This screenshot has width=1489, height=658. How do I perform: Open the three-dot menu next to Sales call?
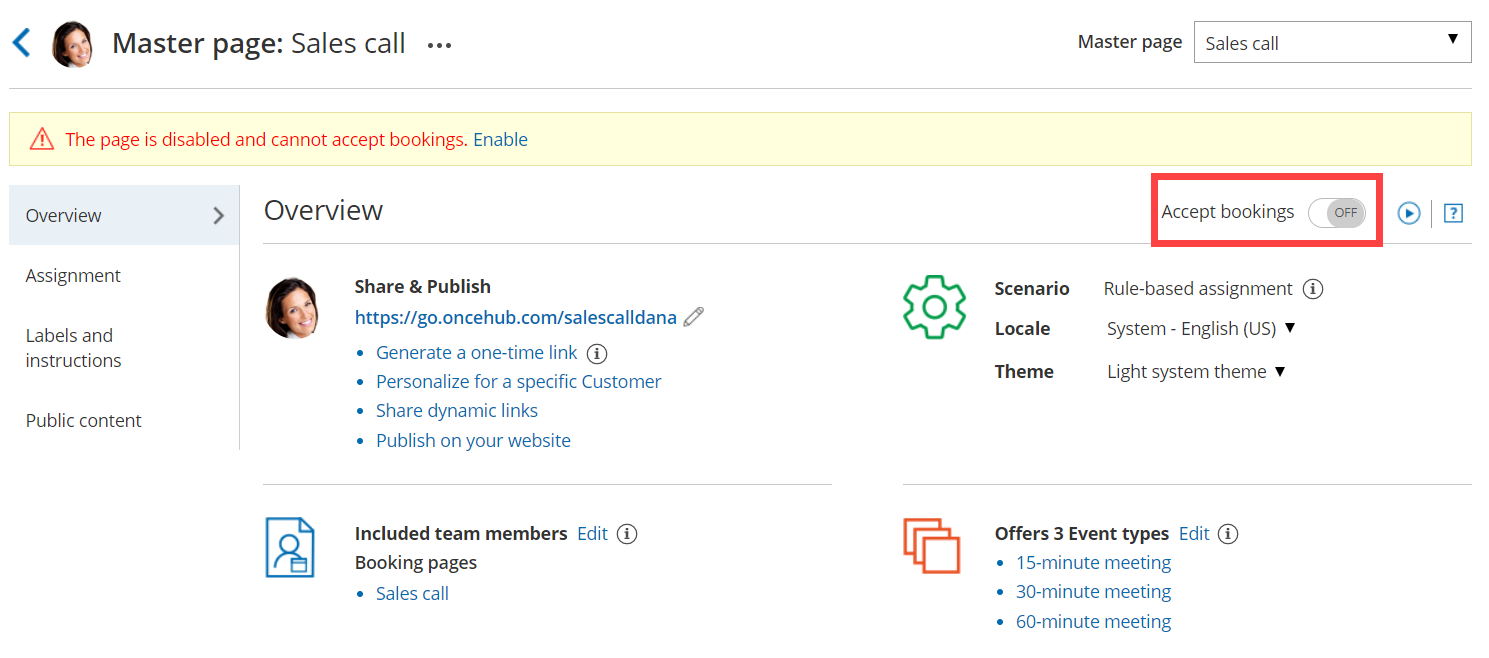[x=439, y=45]
